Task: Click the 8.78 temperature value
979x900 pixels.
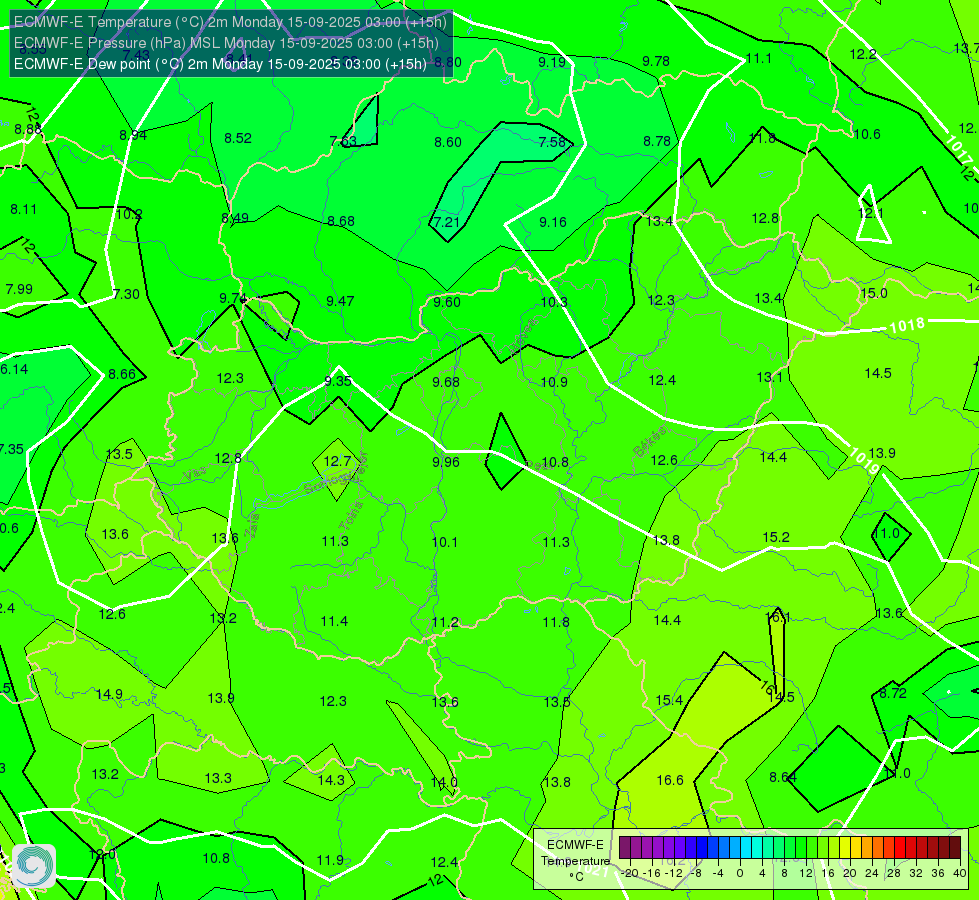Action: click(657, 141)
